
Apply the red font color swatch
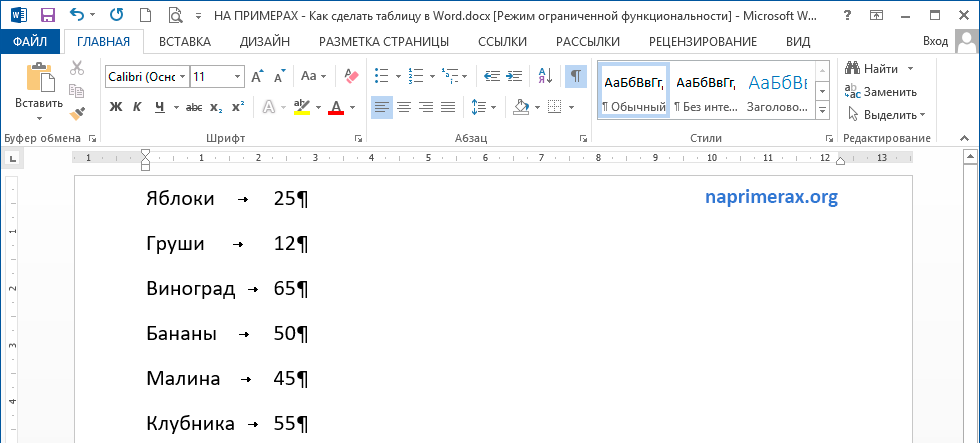pyautogui.click(x=336, y=107)
